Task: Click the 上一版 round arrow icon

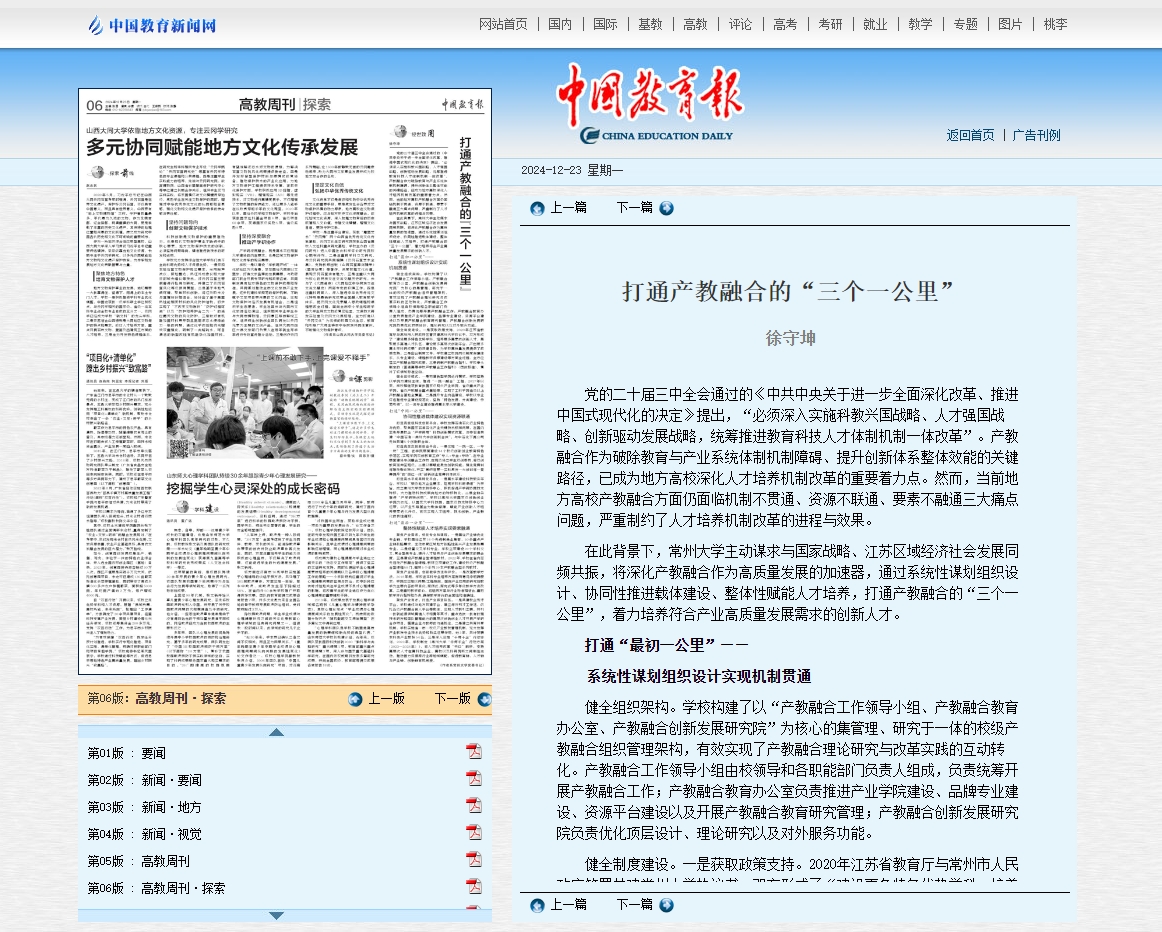Action: click(355, 699)
